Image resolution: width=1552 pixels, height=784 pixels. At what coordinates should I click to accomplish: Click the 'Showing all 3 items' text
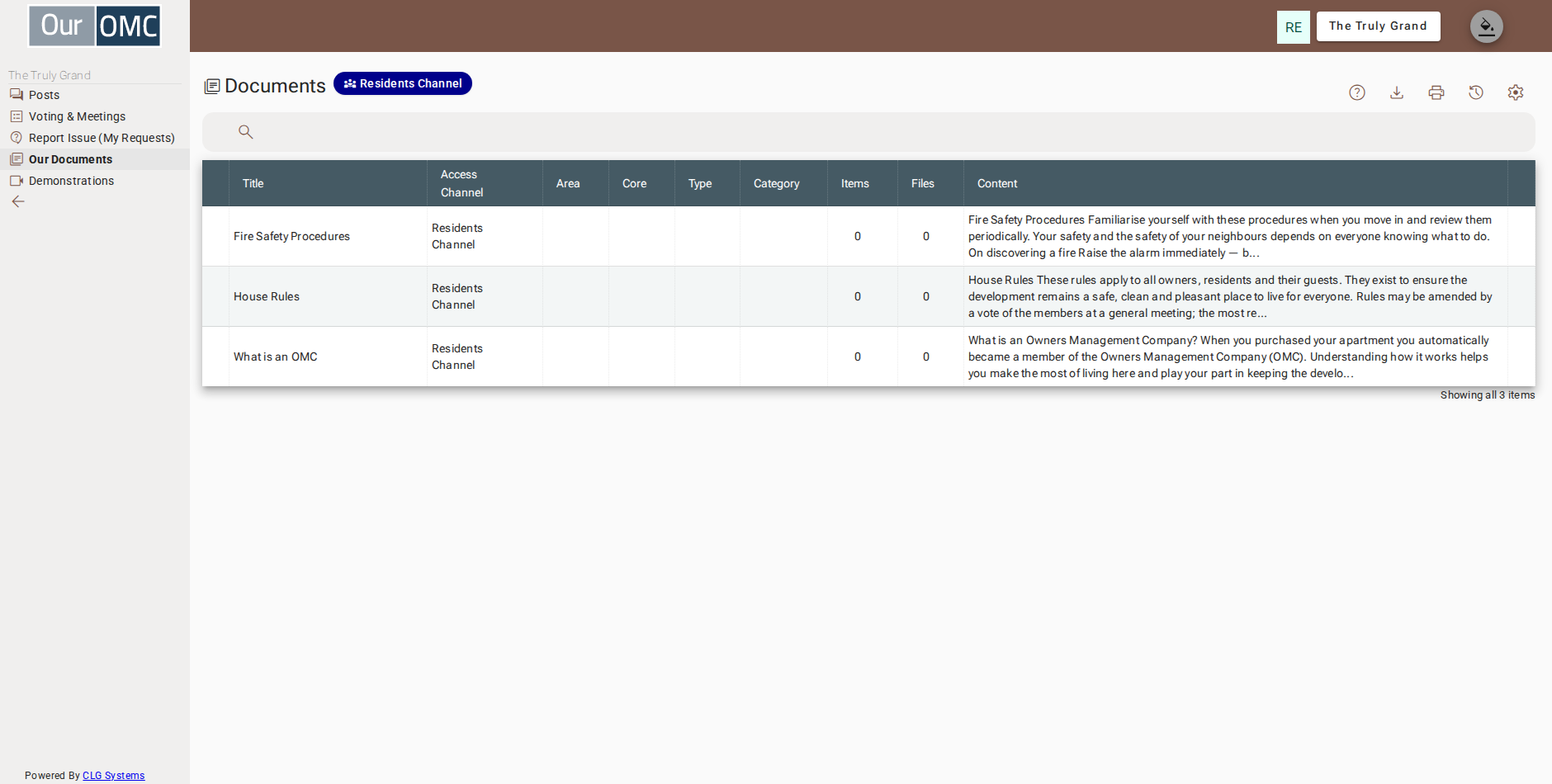point(1488,395)
